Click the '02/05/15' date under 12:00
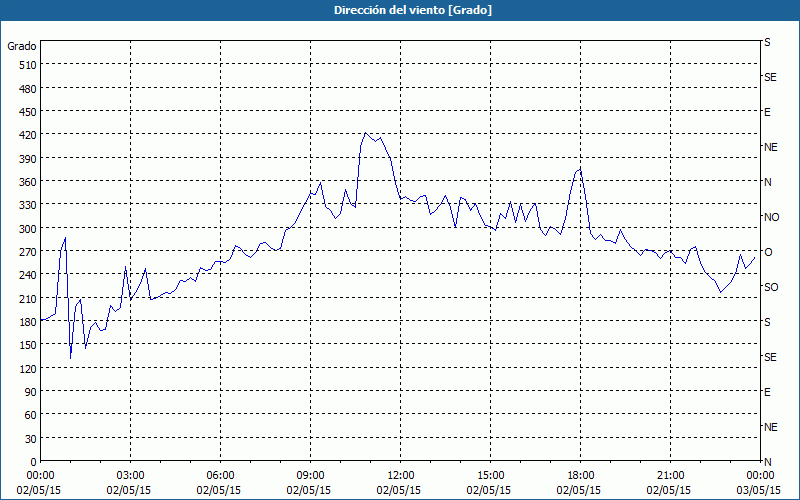The height and width of the screenshot is (500, 800). click(x=398, y=490)
